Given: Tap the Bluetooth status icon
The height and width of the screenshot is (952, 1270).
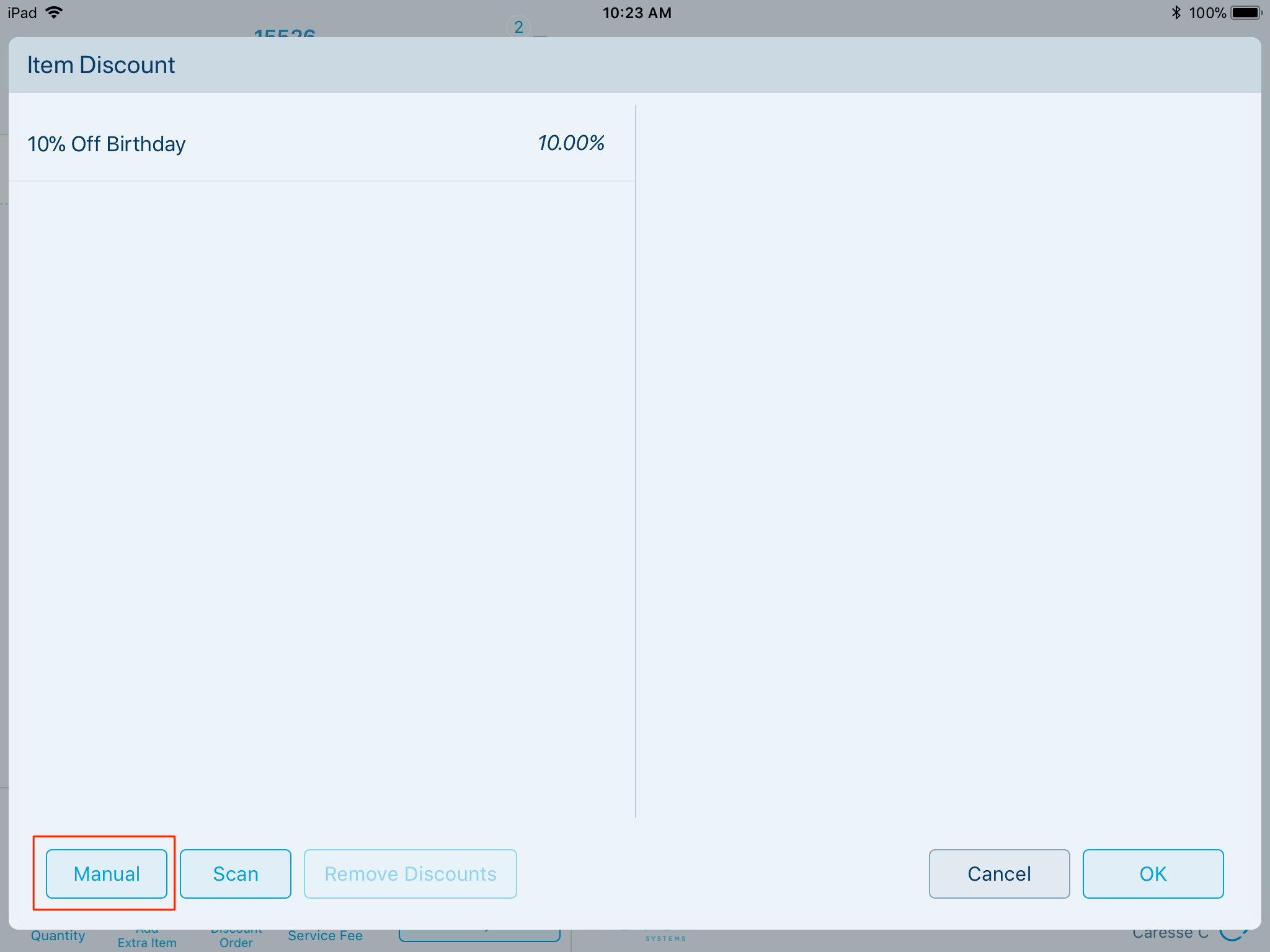Looking at the screenshot, I should [1176, 12].
